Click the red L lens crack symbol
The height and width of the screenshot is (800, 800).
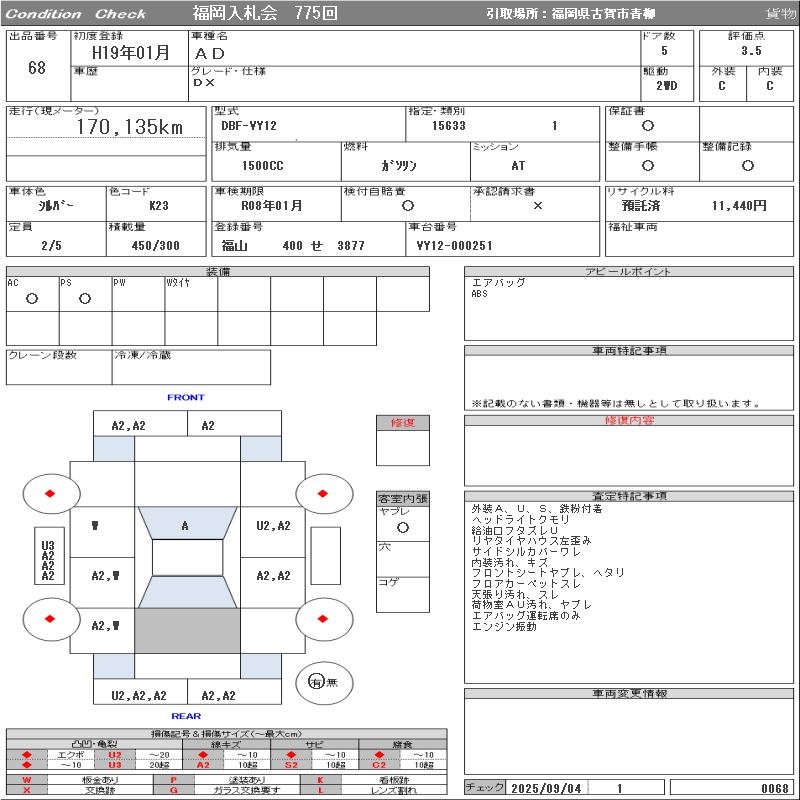321,790
